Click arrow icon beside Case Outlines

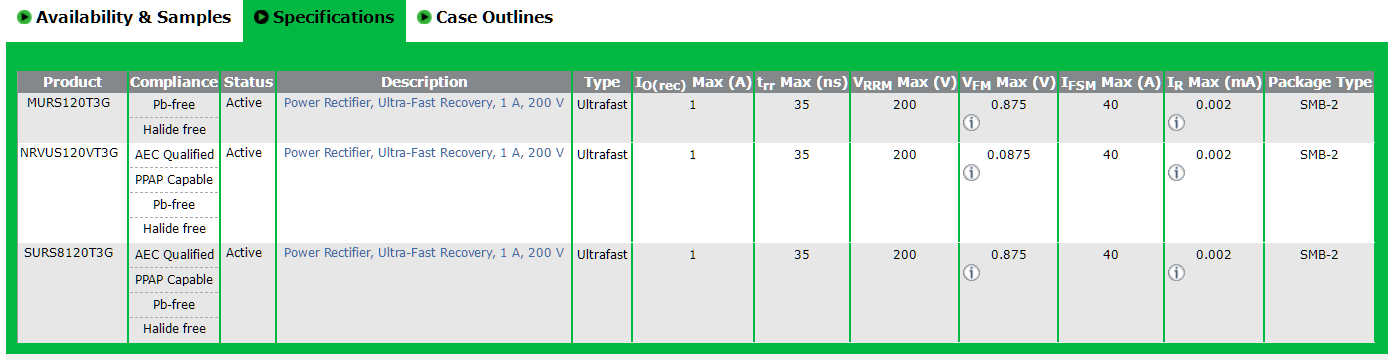pyautogui.click(x=424, y=17)
